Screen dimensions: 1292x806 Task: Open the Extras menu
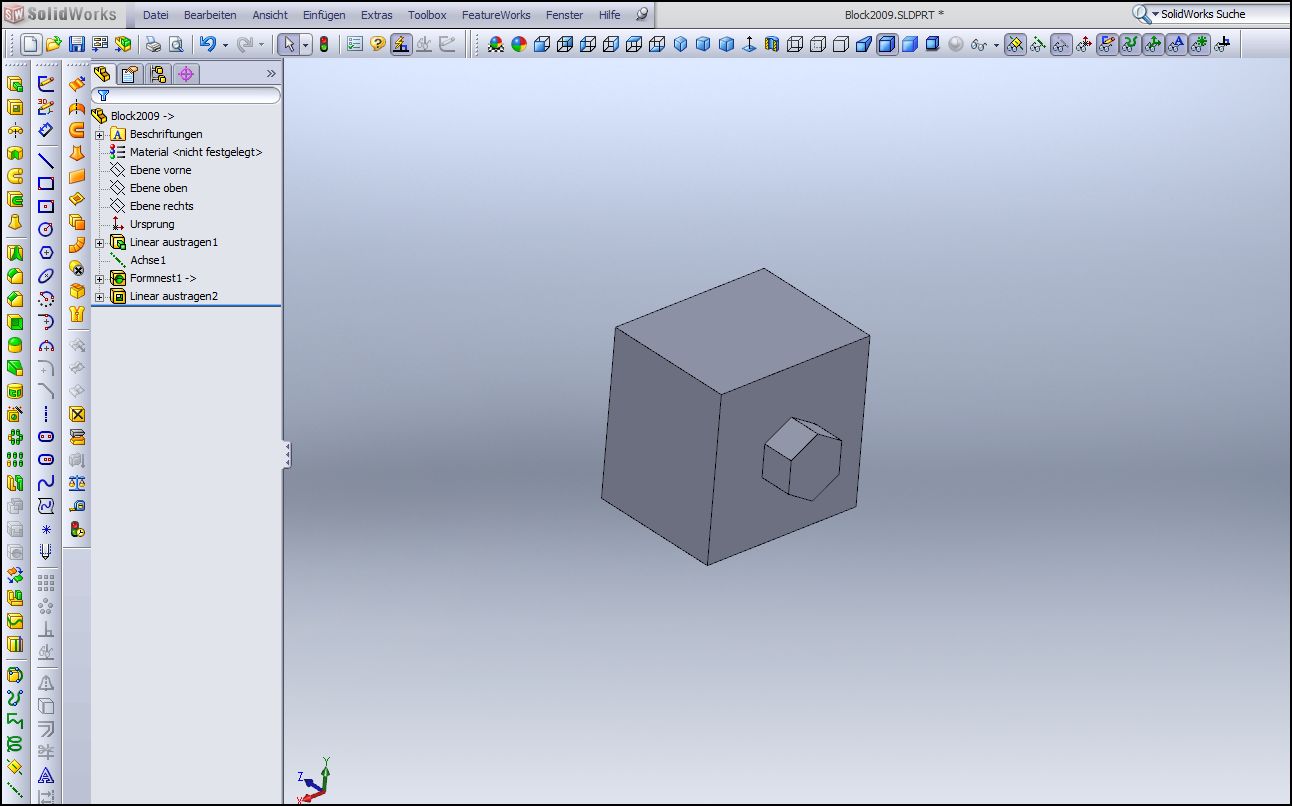coord(377,15)
